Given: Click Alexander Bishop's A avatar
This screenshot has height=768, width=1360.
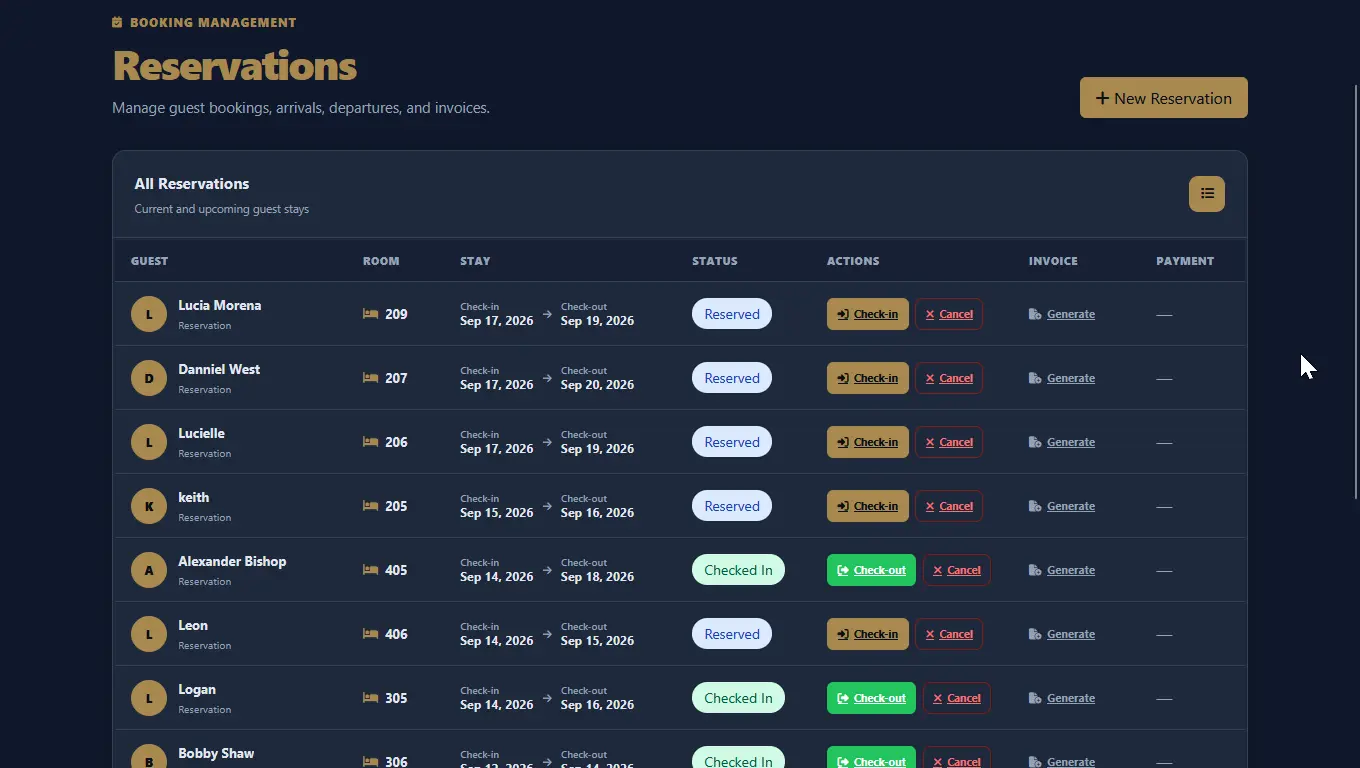Looking at the screenshot, I should pyautogui.click(x=149, y=570).
